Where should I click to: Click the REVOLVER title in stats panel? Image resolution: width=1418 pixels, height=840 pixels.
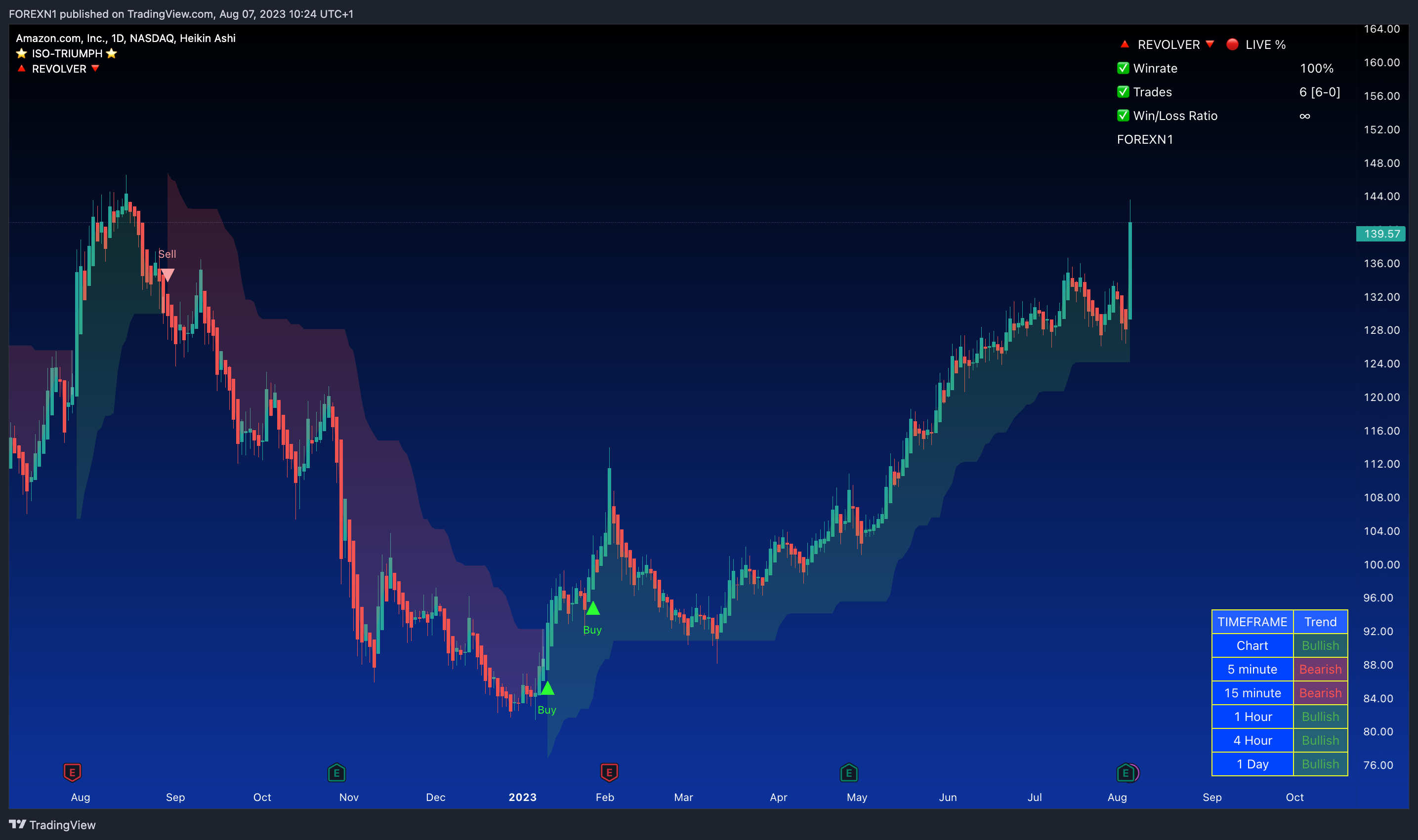point(1168,44)
